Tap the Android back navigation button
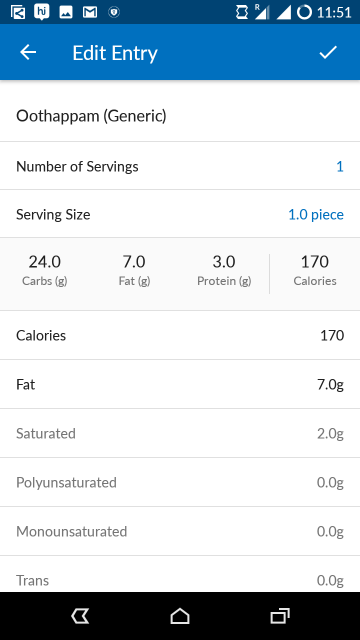Screen dimensions: 360x640 tap(80, 616)
